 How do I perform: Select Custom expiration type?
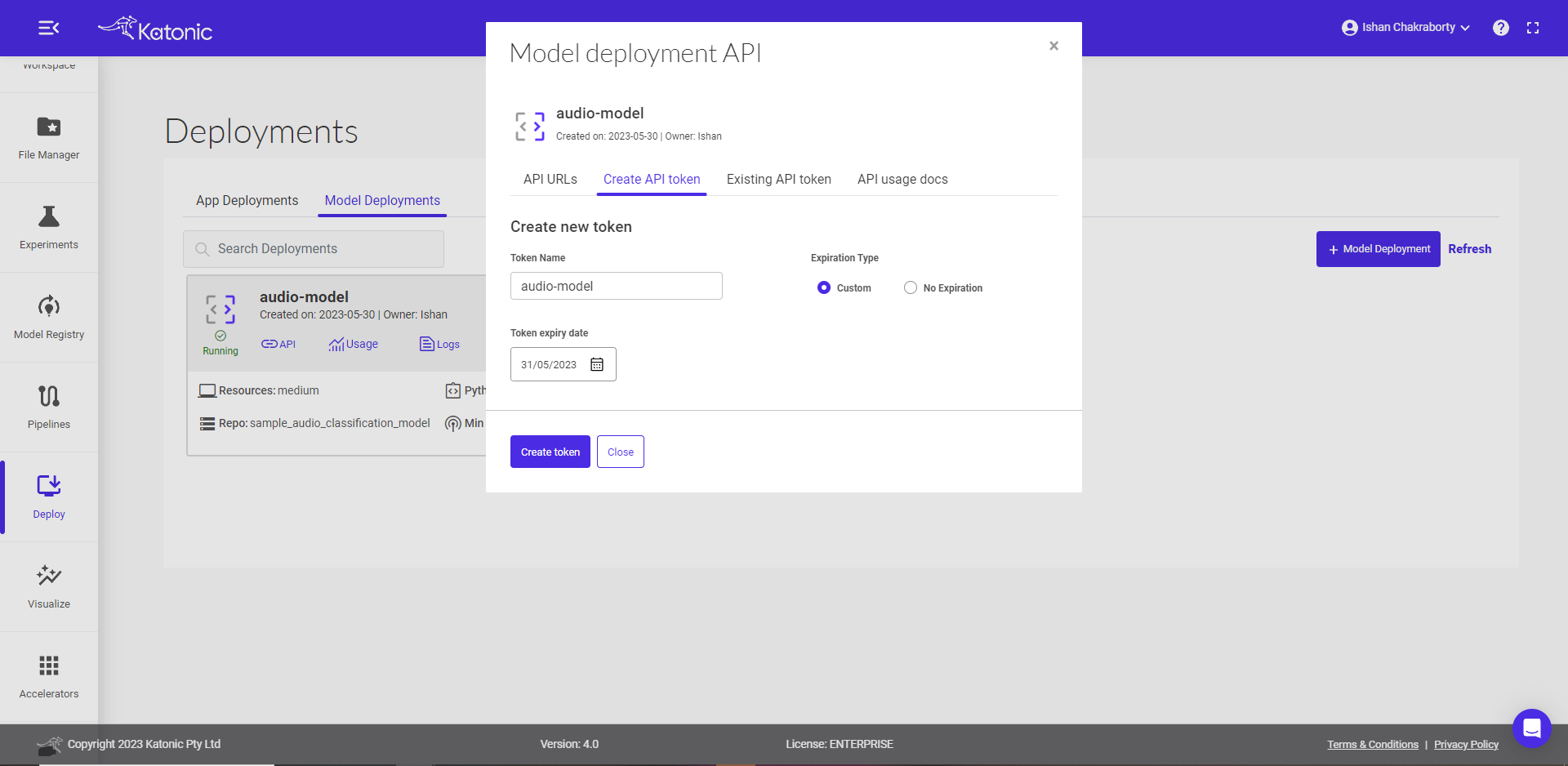(x=824, y=287)
